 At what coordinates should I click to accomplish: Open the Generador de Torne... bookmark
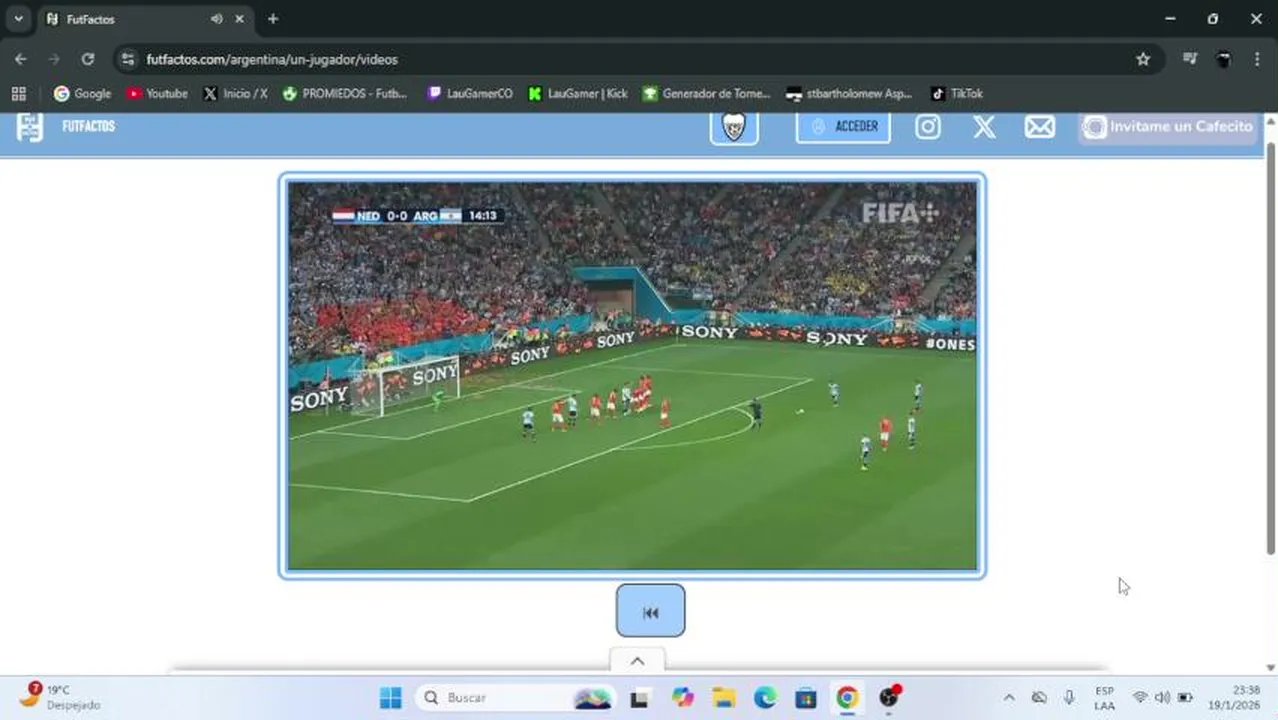pyautogui.click(x=706, y=93)
